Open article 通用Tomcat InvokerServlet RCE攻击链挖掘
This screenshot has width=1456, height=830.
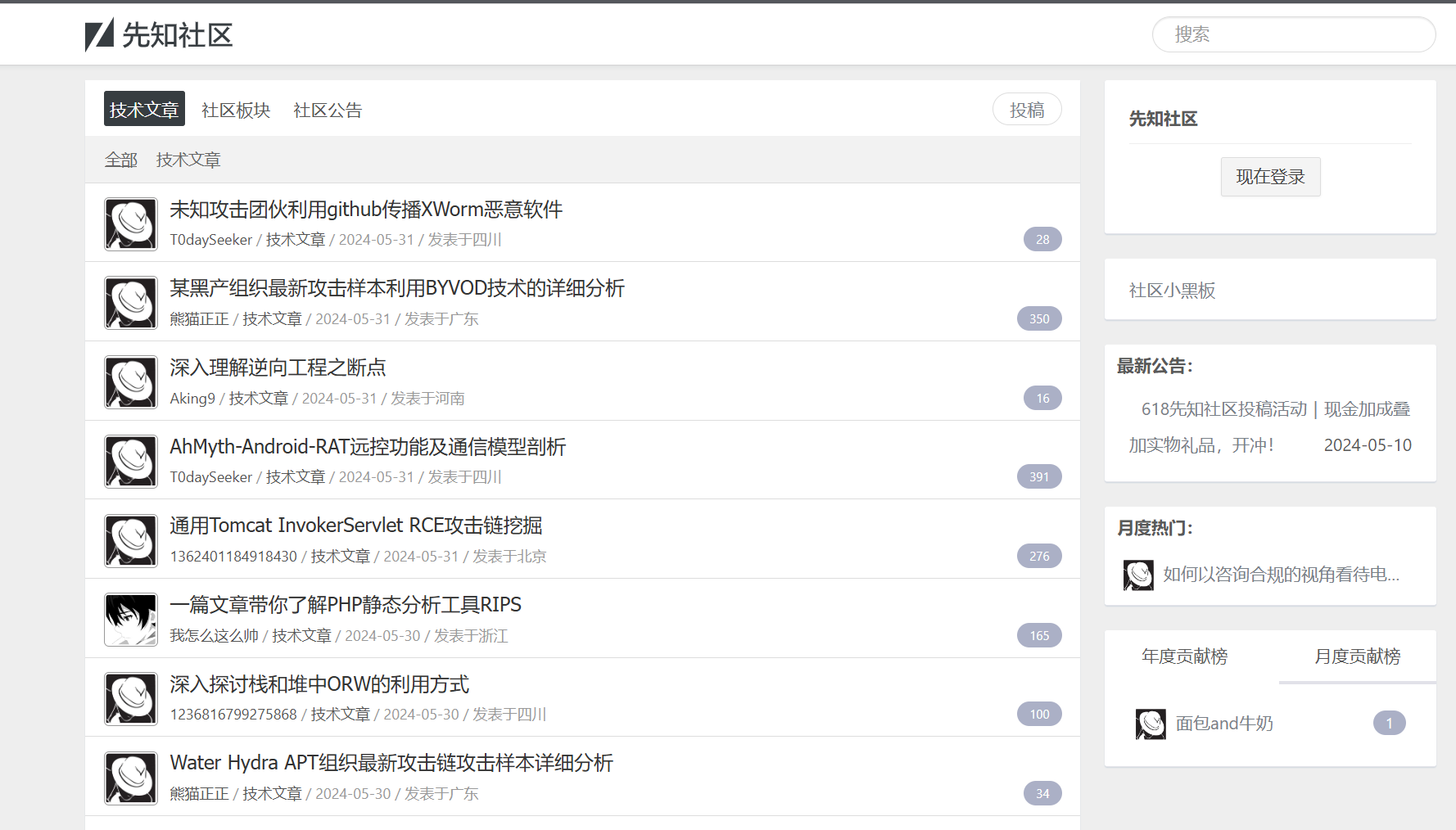356,526
